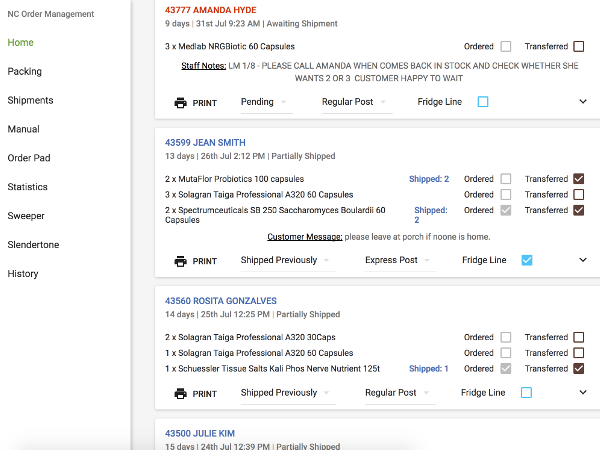Viewport: 600px width, 450px height.
Task: Click printer icon on Amanda Hyde order
Action: click(x=181, y=103)
